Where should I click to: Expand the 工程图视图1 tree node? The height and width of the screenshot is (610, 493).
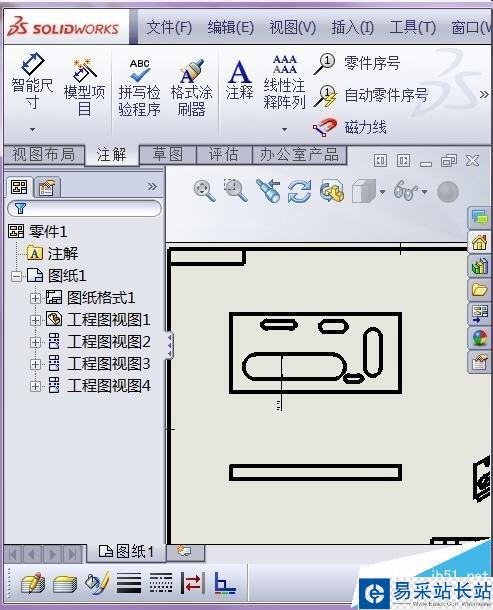coord(35,320)
